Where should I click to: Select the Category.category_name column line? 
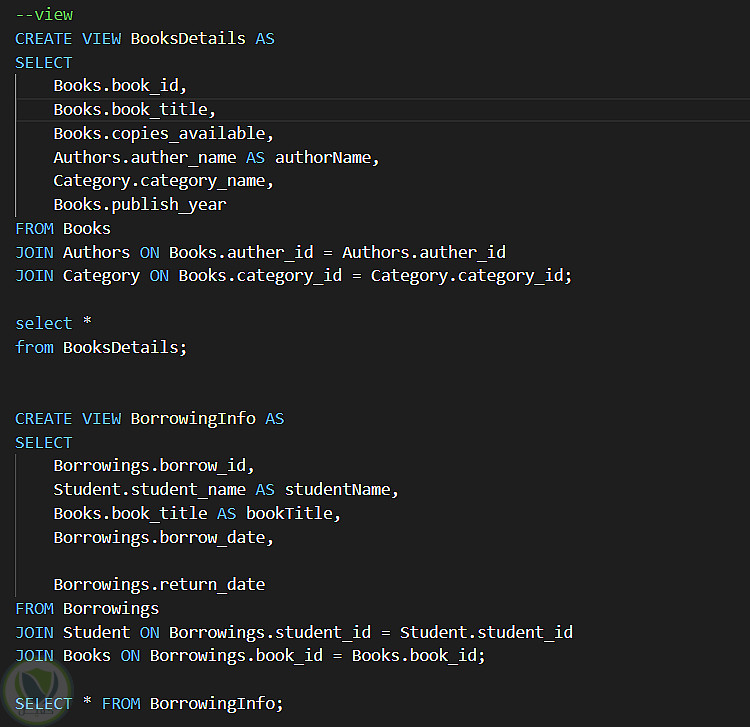coord(160,181)
